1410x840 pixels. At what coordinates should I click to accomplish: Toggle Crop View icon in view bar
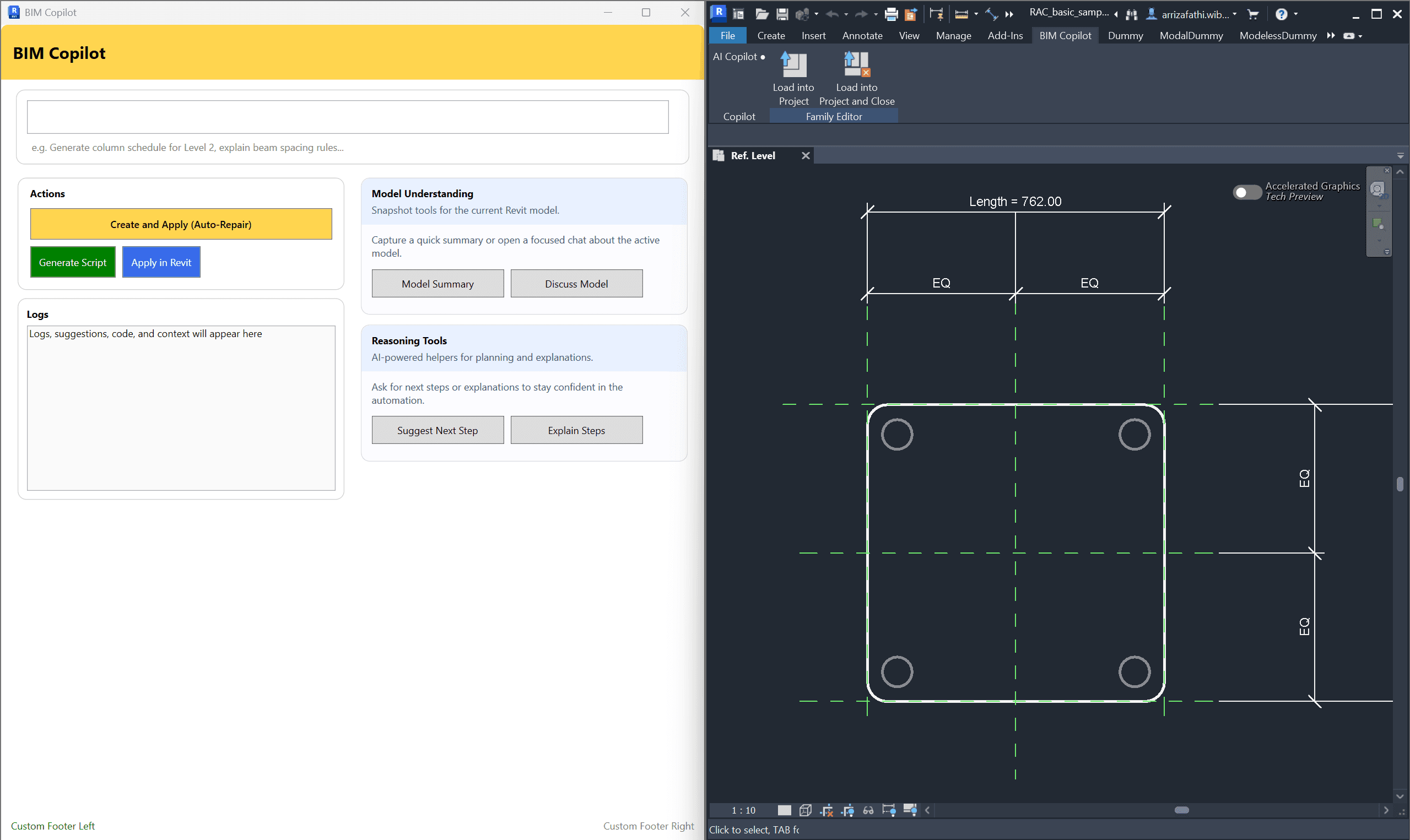pos(826,810)
